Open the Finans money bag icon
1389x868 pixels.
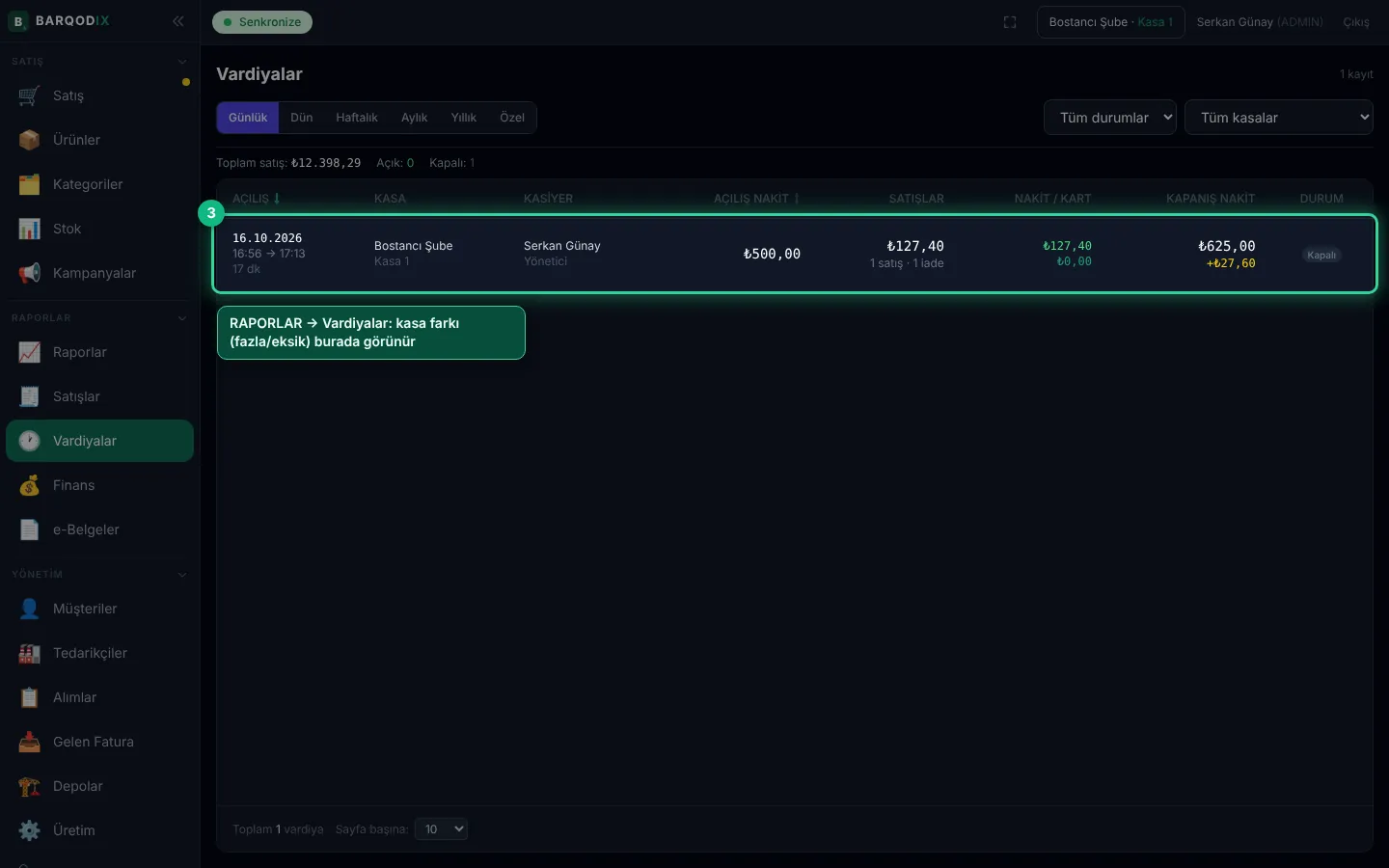pyautogui.click(x=30, y=485)
